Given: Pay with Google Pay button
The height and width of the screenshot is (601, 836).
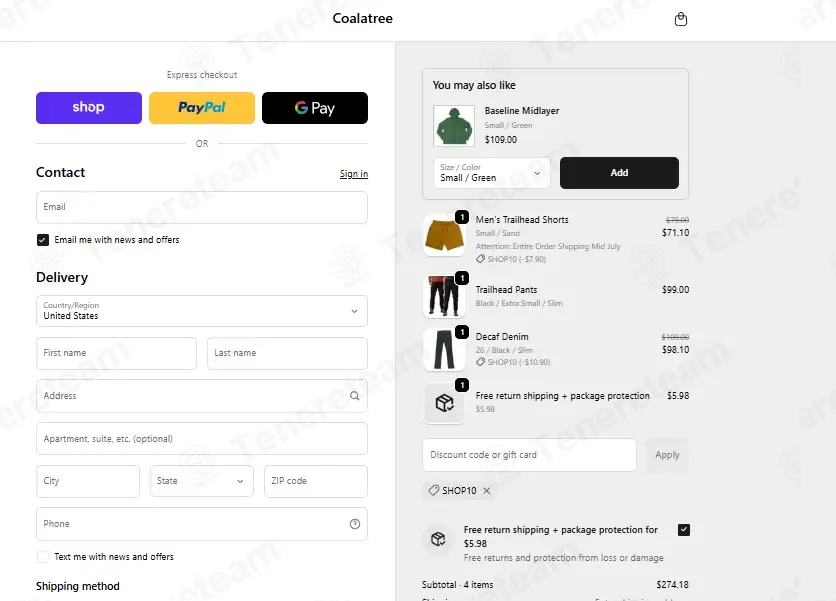Looking at the screenshot, I should [x=315, y=108].
